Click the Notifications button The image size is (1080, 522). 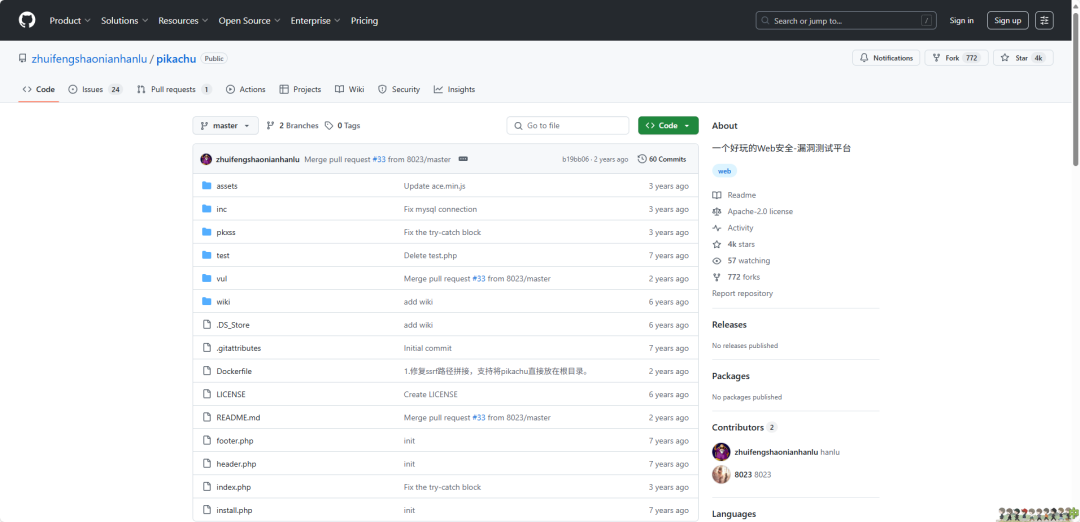[x=886, y=58]
